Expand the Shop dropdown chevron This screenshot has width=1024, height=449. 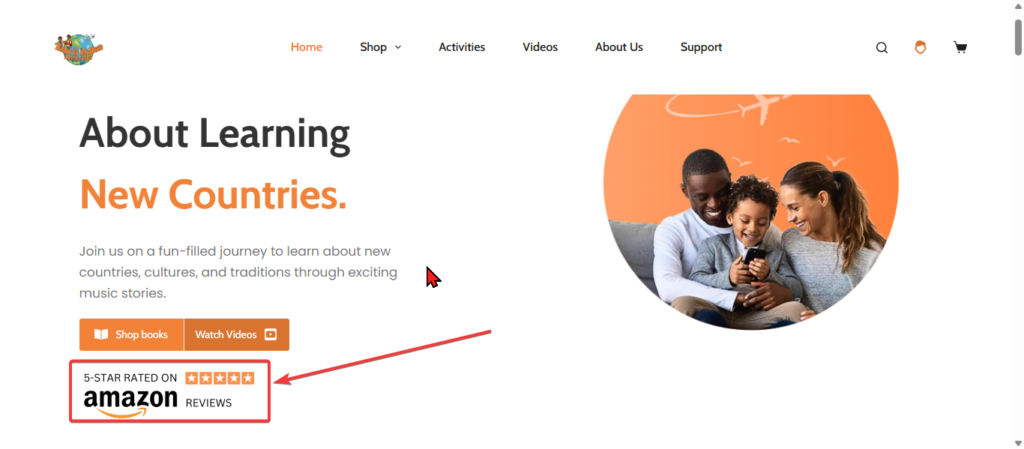coord(398,48)
